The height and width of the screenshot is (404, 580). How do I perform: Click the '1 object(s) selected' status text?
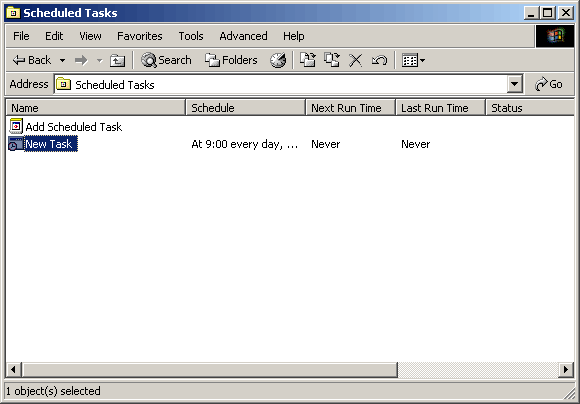point(53,391)
